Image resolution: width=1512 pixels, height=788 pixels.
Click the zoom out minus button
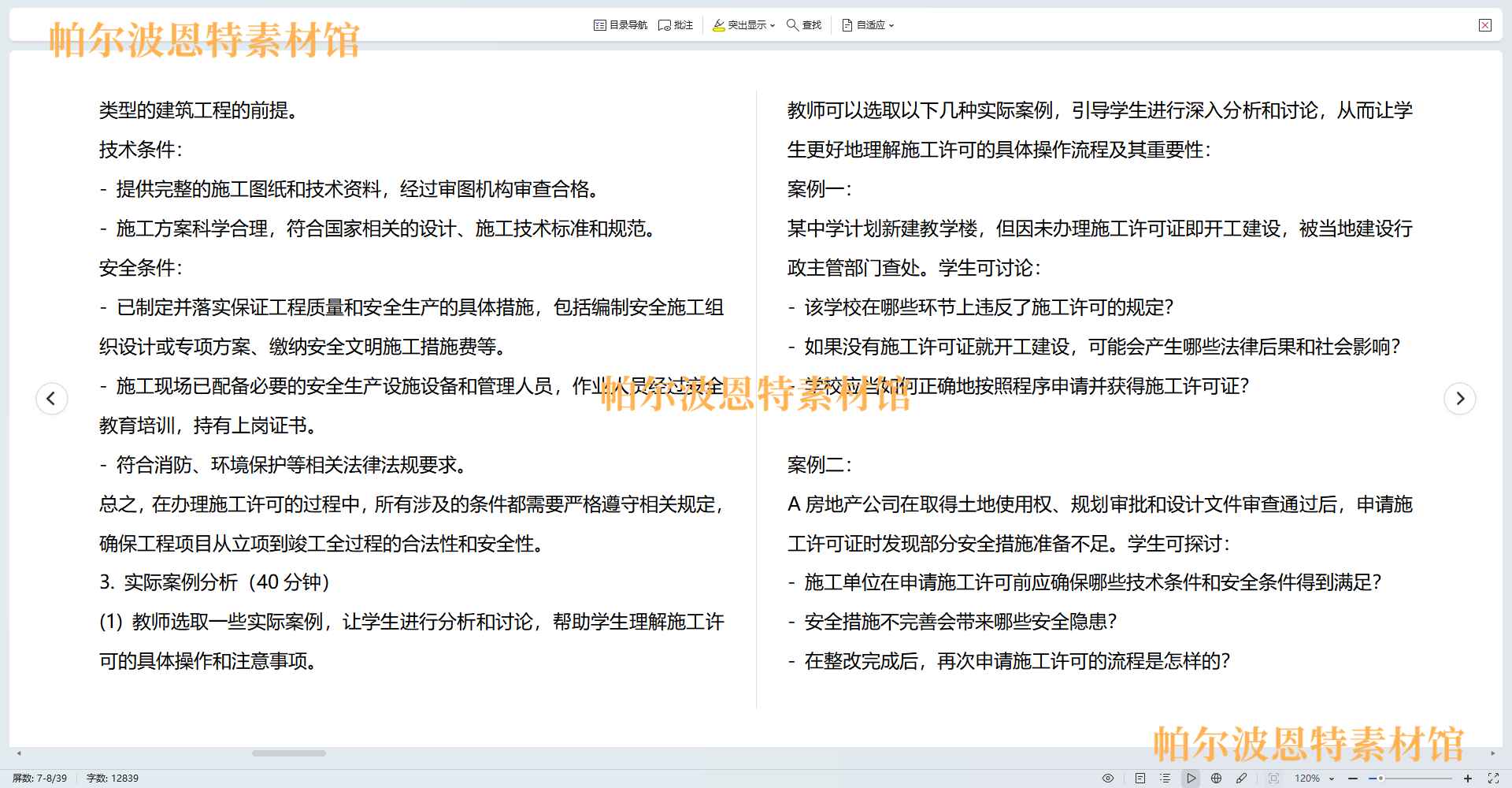tap(1353, 778)
